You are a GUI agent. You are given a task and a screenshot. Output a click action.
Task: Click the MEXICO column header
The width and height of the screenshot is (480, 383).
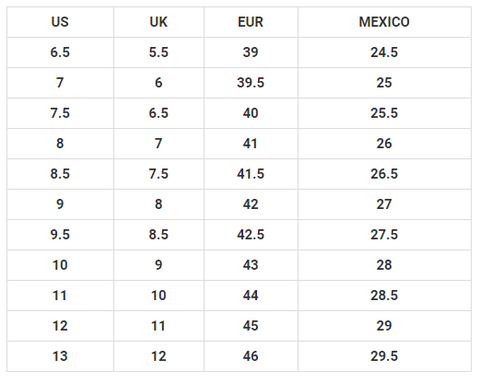(384, 22)
